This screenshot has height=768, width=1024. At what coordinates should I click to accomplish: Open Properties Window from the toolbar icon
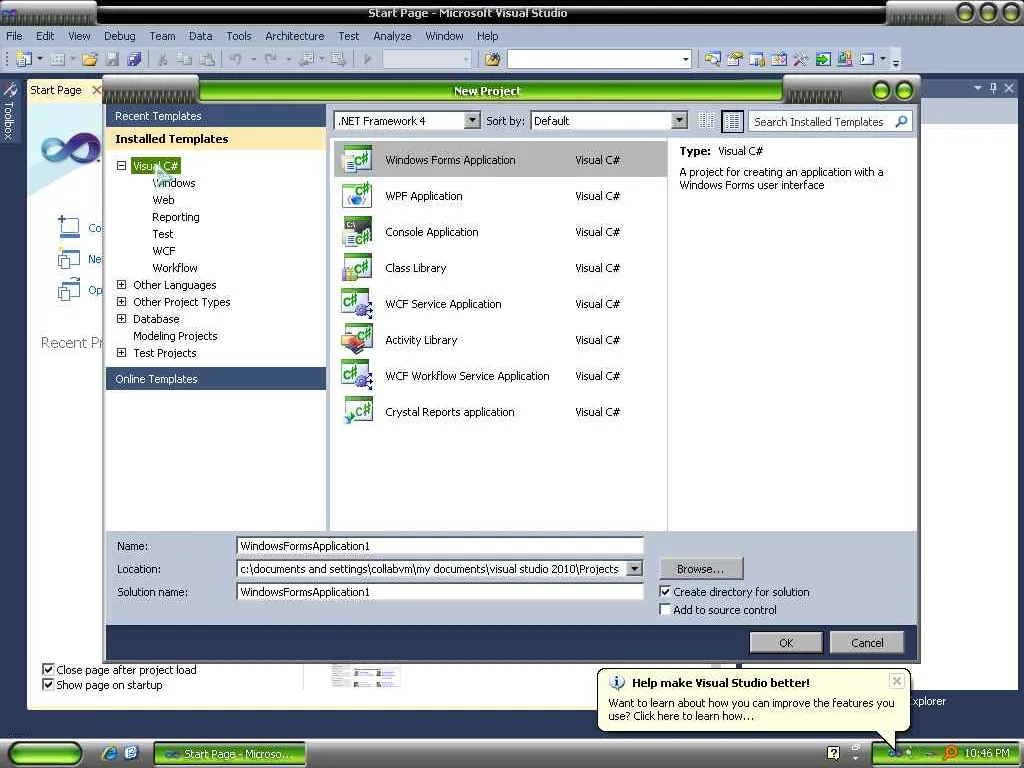click(735, 59)
